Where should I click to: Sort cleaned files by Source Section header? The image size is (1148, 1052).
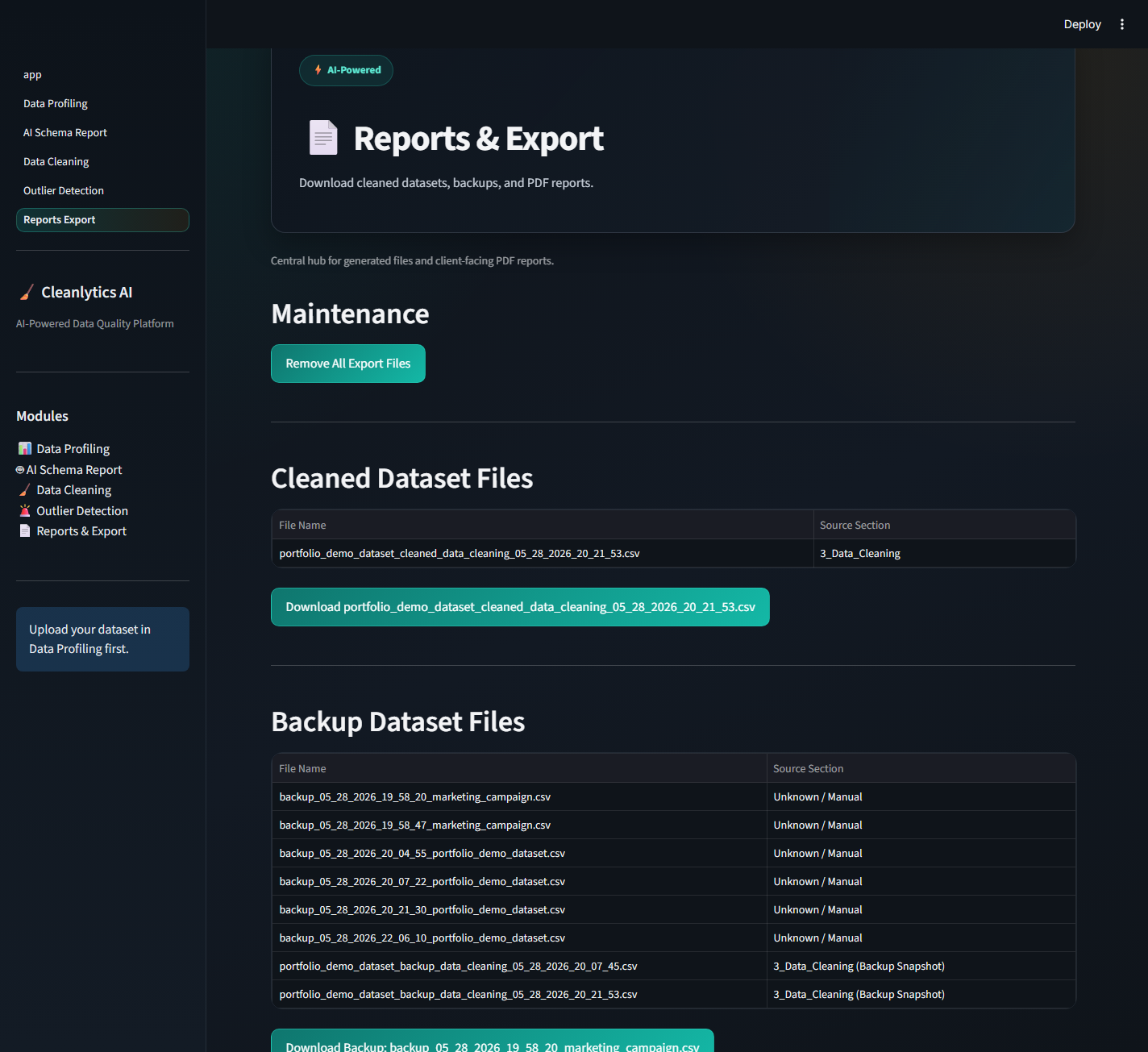tap(944, 525)
